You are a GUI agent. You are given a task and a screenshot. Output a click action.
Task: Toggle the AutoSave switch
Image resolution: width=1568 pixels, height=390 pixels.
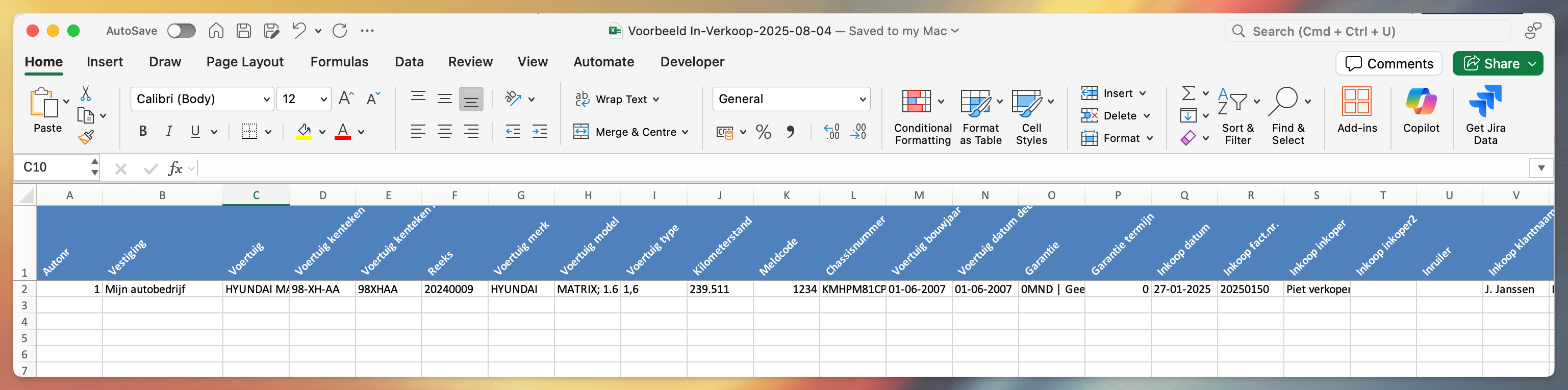click(x=182, y=31)
